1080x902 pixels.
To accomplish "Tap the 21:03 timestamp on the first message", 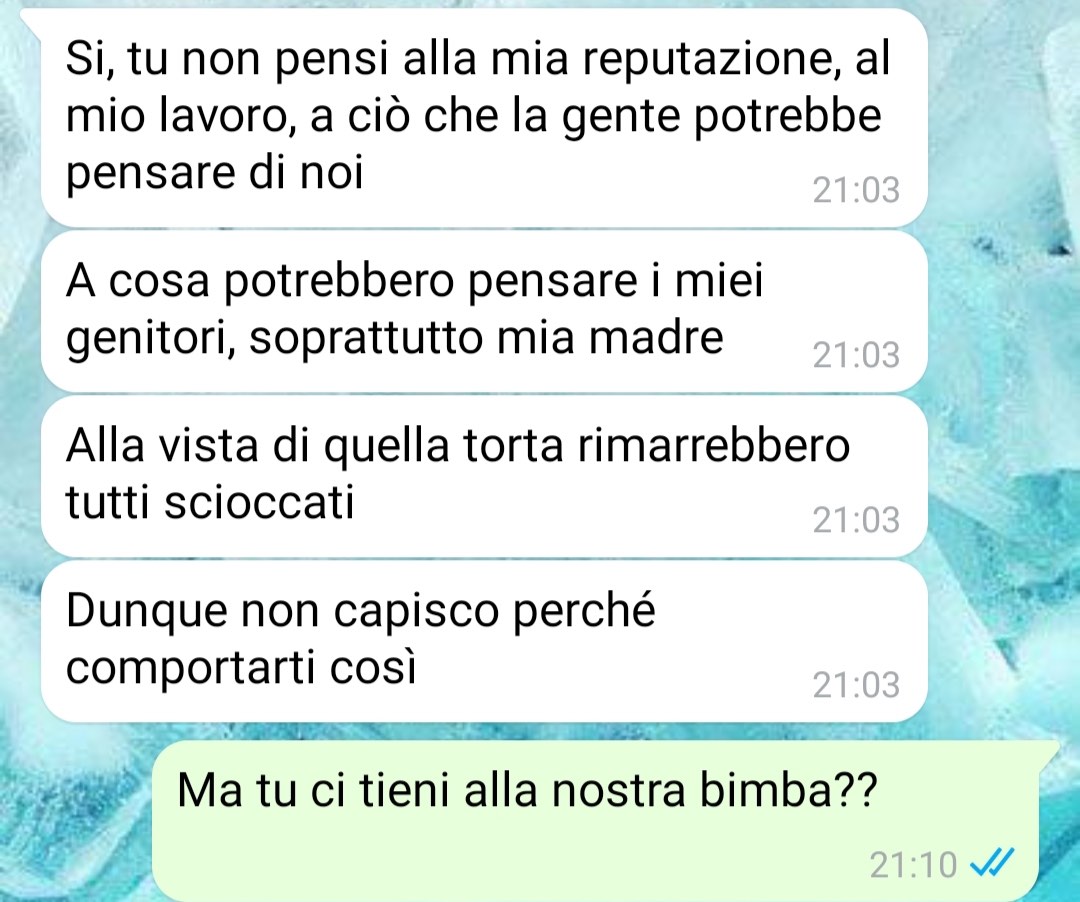I will coord(856,190).
